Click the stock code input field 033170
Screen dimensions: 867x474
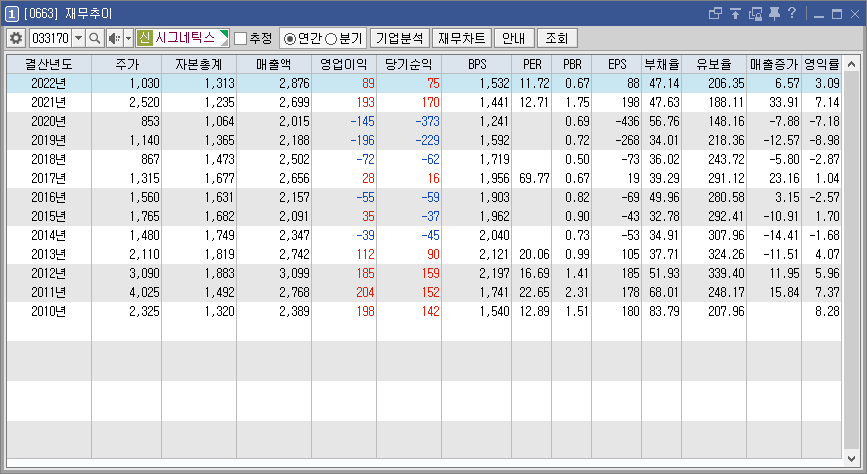tap(50, 38)
